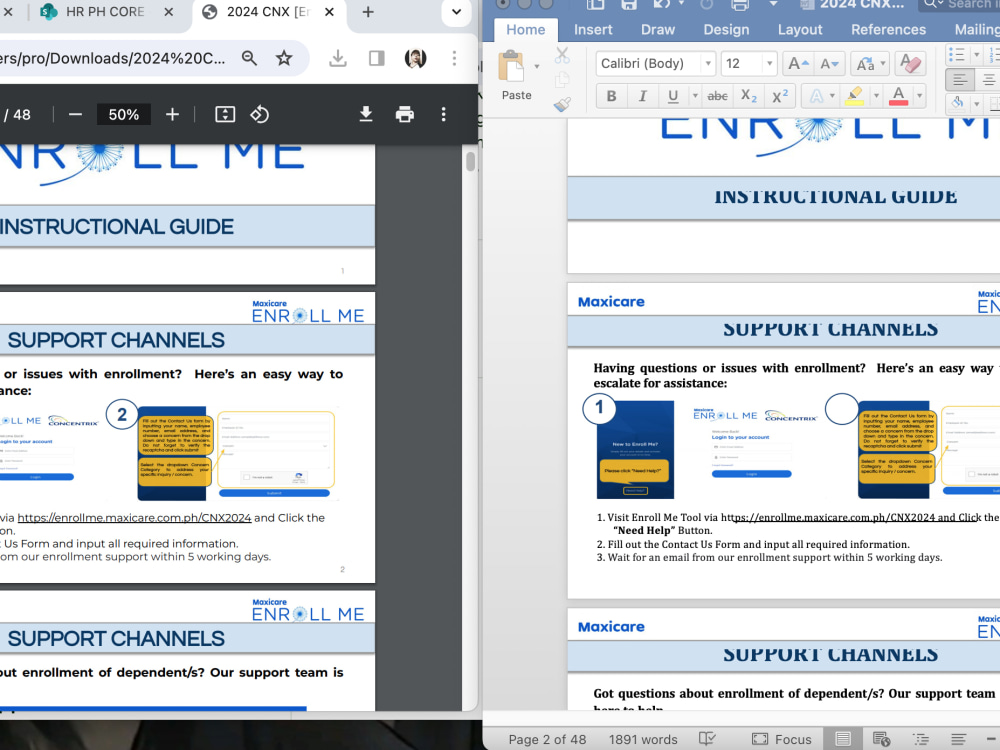Select the Format Painter brush
The image size is (1000, 750).
pyautogui.click(x=562, y=104)
